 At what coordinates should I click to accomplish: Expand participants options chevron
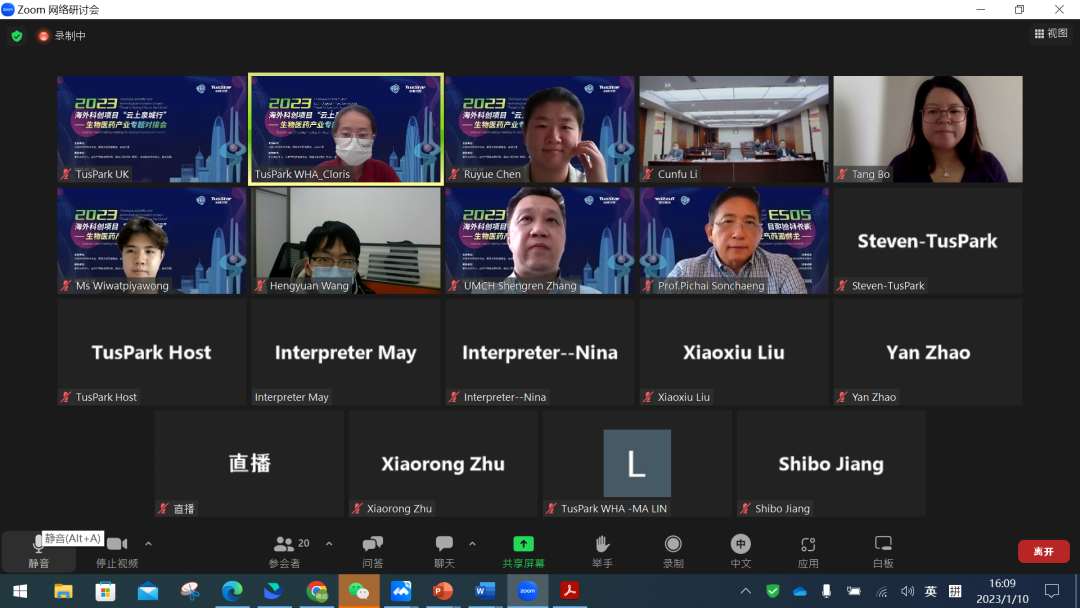[x=329, y=544]
